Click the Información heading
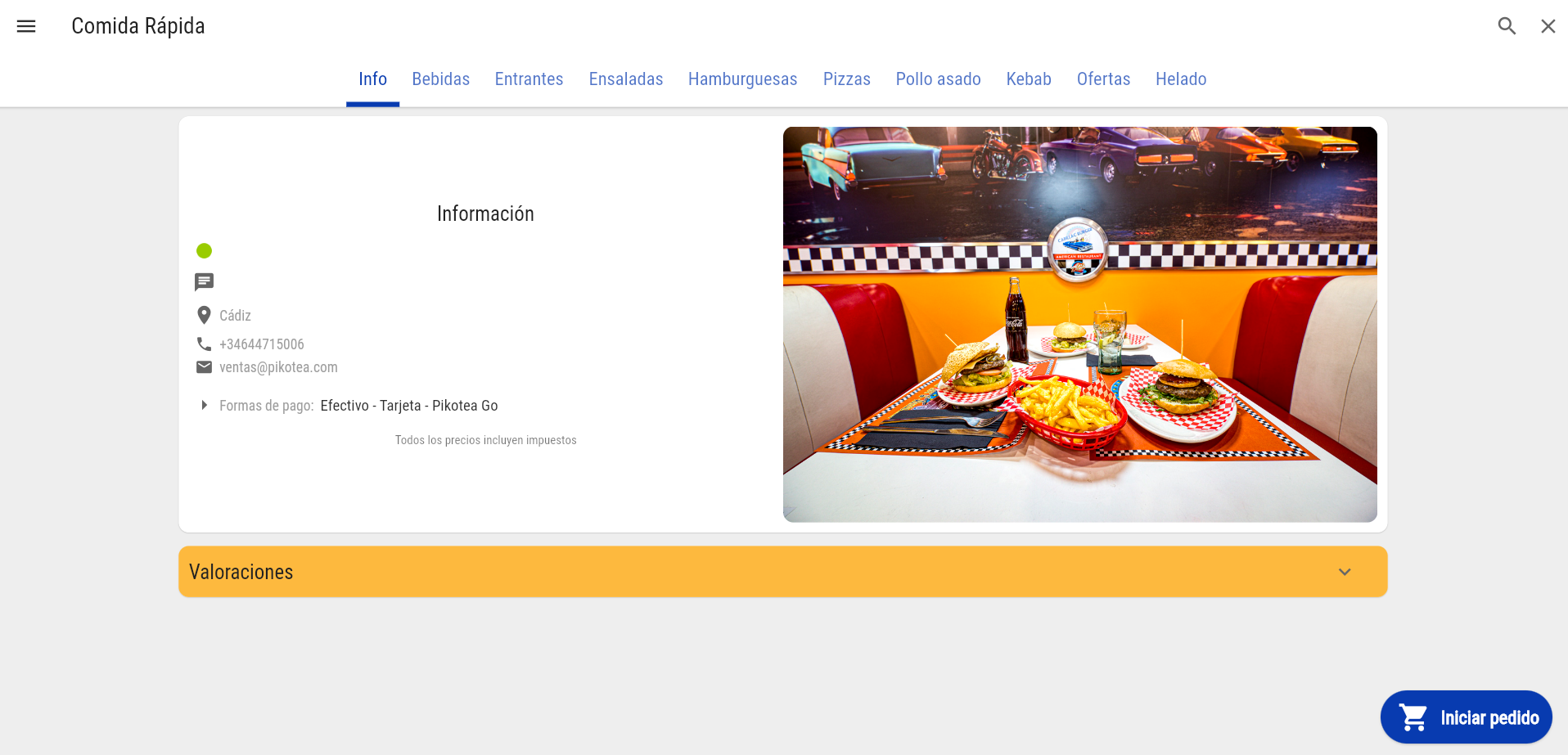Screen dimensions: 1568x755 pos(485,213)
